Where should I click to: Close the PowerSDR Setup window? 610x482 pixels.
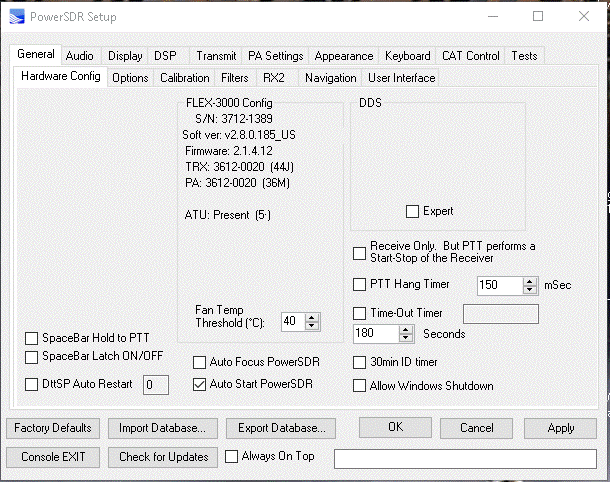click(x=584, y=16)
